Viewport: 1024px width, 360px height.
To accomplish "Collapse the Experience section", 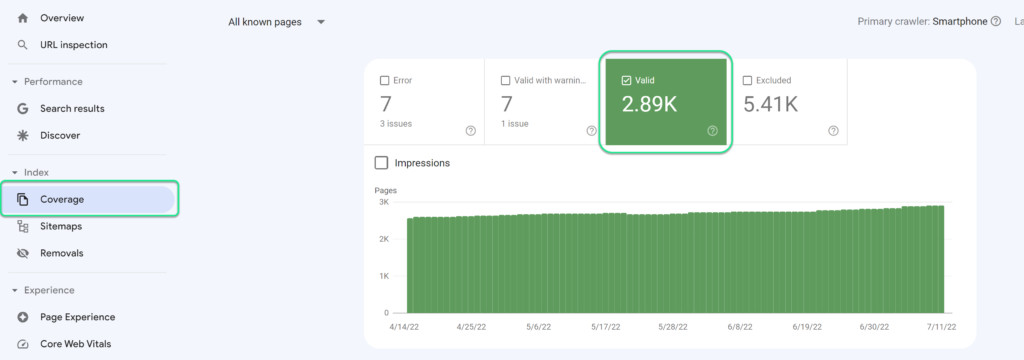I will pos(15,291).
